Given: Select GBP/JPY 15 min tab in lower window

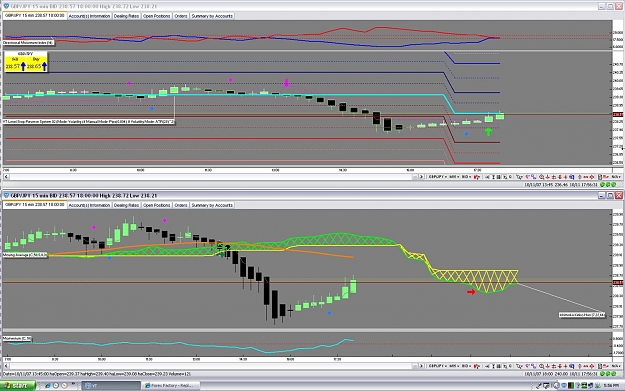Looking at the screenshot, I should click(x=35, y=204).
